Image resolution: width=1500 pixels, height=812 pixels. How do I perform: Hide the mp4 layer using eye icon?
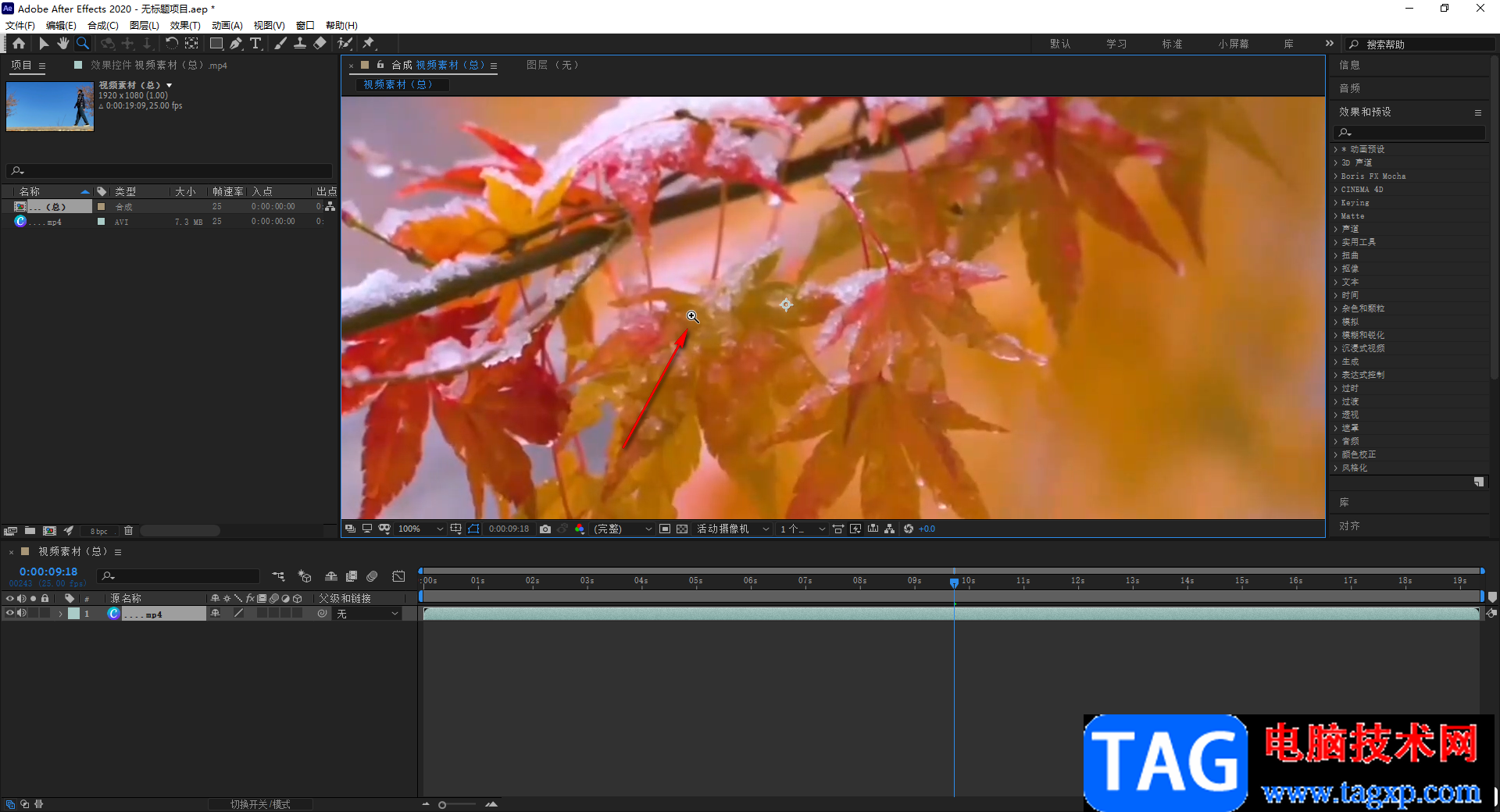[10, 614]
